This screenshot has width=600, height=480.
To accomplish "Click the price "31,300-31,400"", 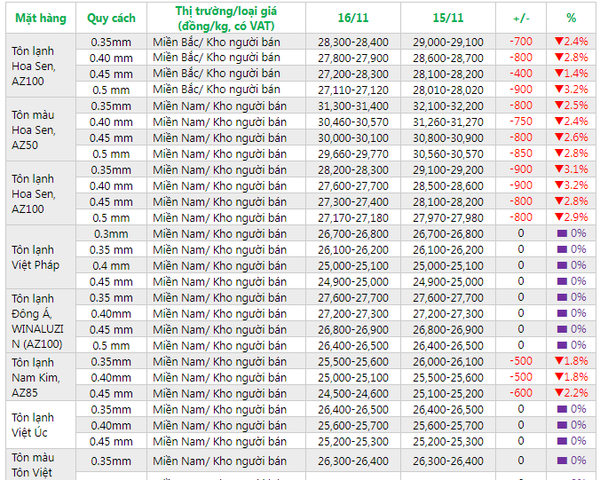I will tap(353, 106).
